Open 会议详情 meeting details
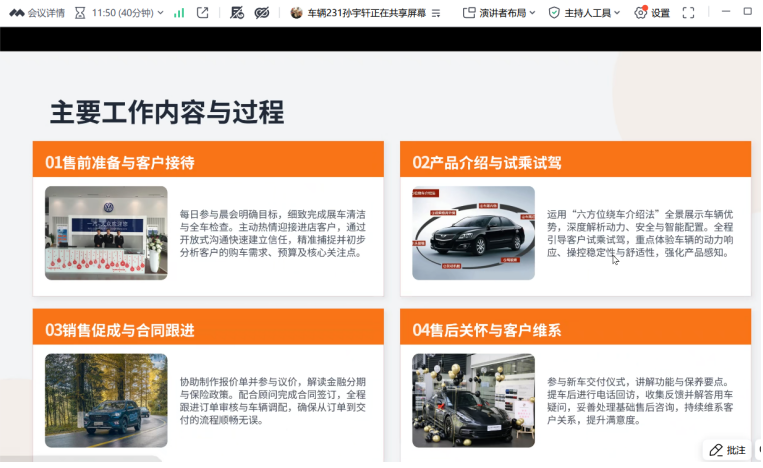 click(46, 13)
